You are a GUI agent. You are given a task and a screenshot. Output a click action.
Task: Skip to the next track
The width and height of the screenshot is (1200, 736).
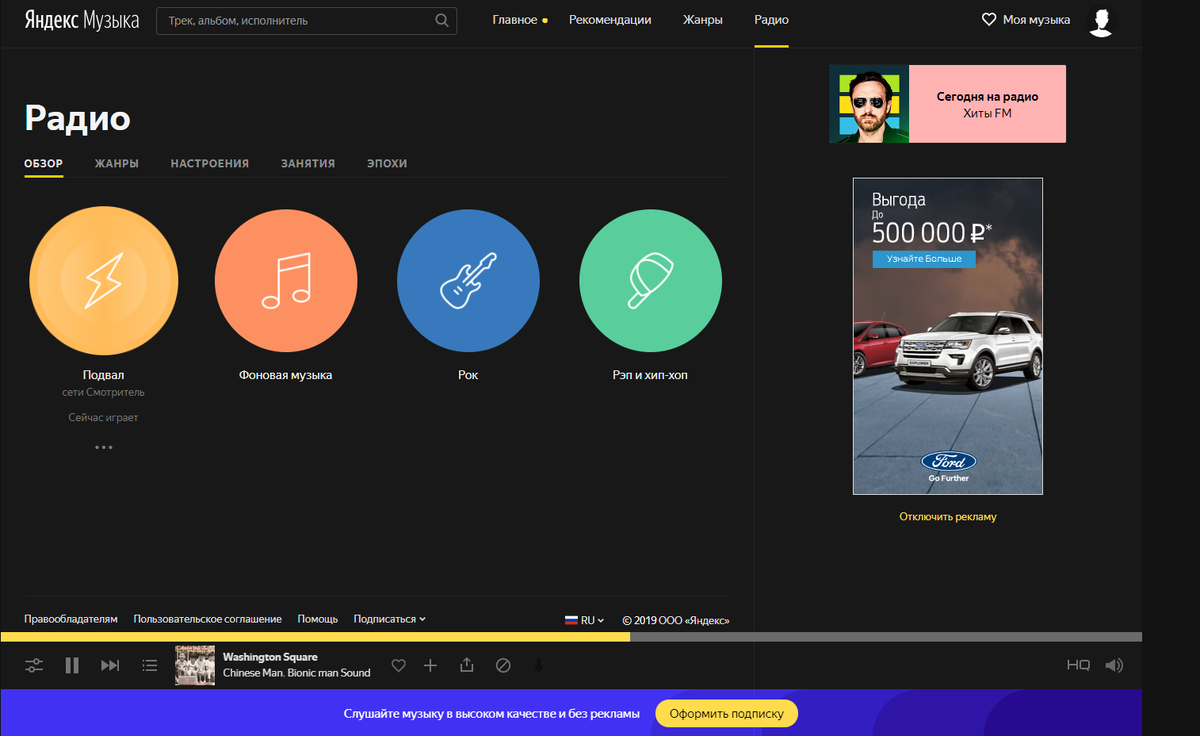pos(110,665)
